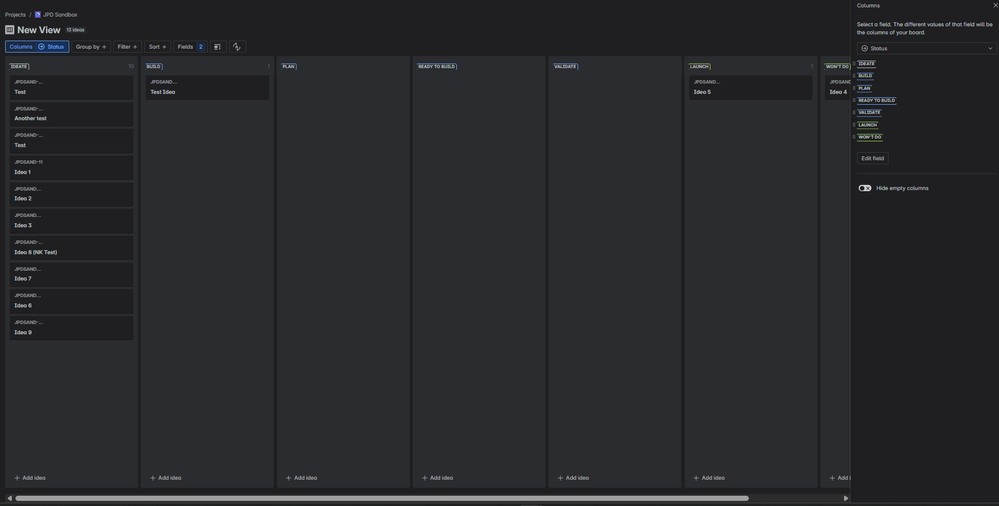Click the board view icon beside New View
The height and width of the screenshot is (506, 999).
pyautogui.click(x=10, y=29)
